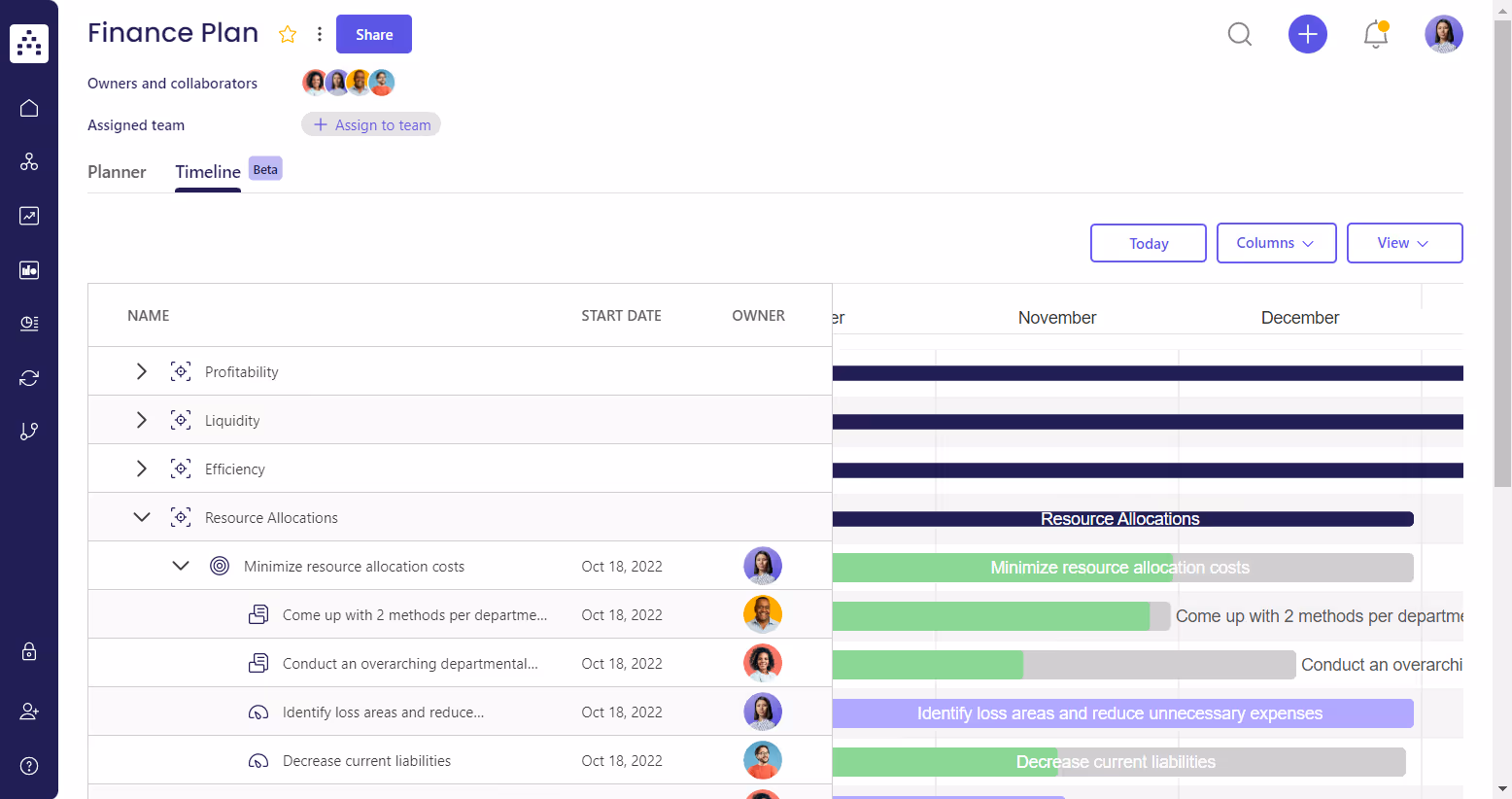Open the three-dot menu beside Finance Plan

click(x=320, y=33)
